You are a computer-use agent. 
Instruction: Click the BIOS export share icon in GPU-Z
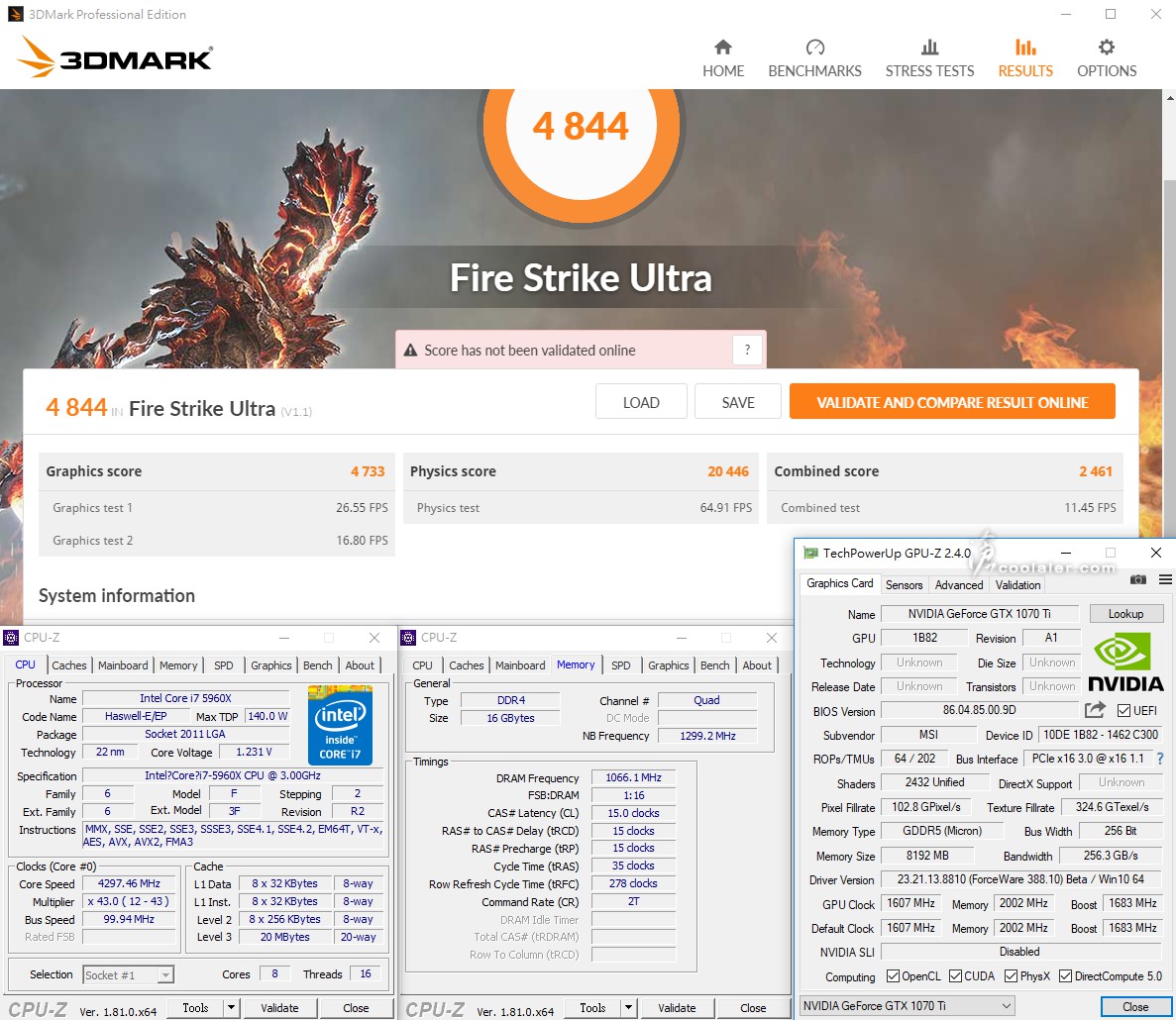(1095, 709)
